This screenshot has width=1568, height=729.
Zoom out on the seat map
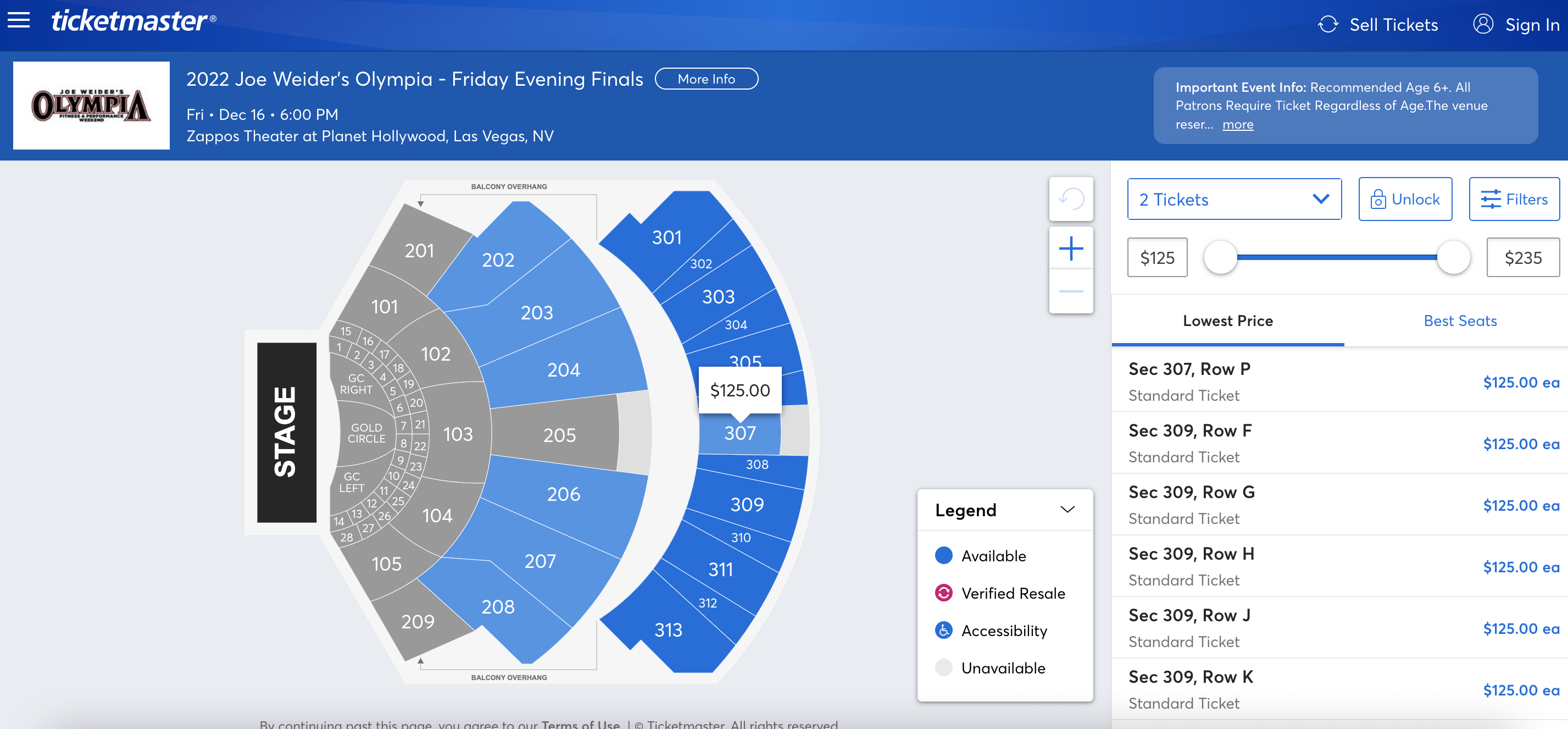1071,291
